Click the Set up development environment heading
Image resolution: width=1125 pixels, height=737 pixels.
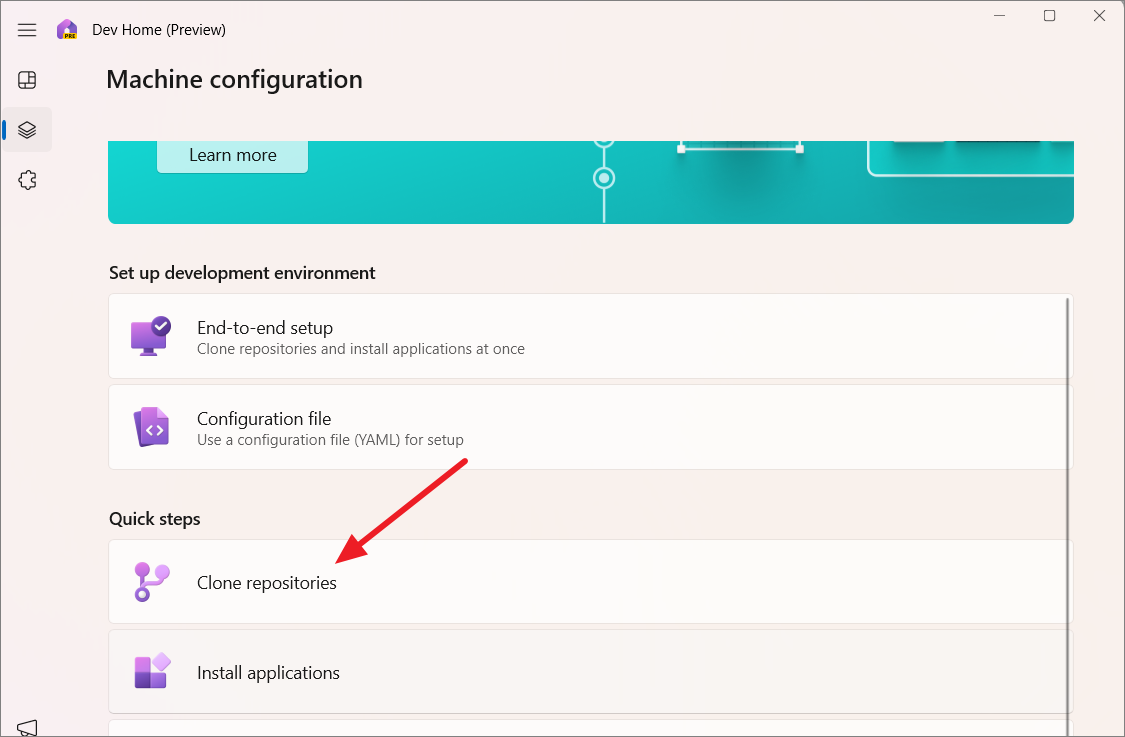(x=242, y=273)
